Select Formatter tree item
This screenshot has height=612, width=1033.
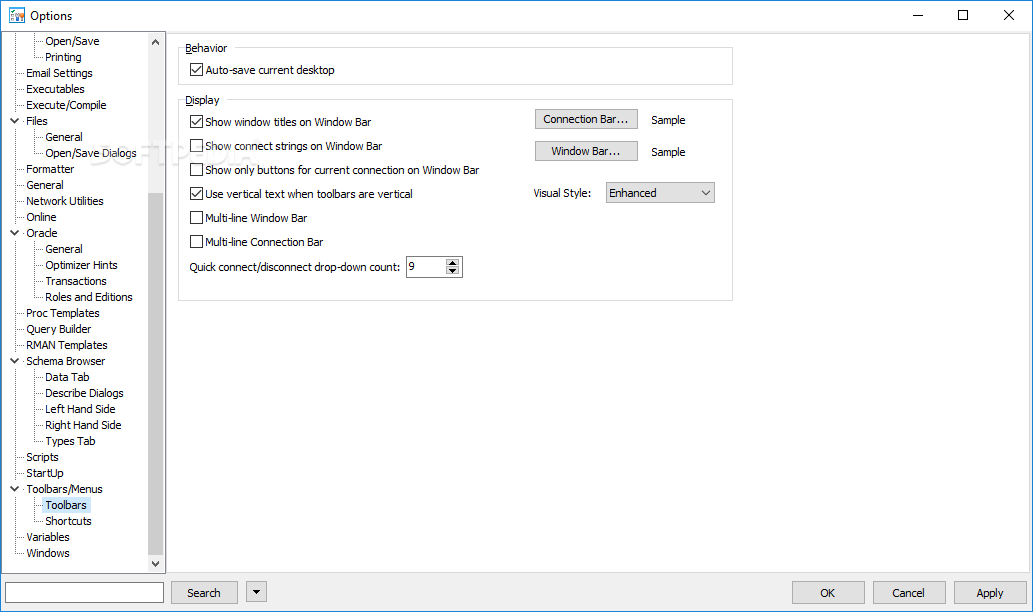[50, 169]
